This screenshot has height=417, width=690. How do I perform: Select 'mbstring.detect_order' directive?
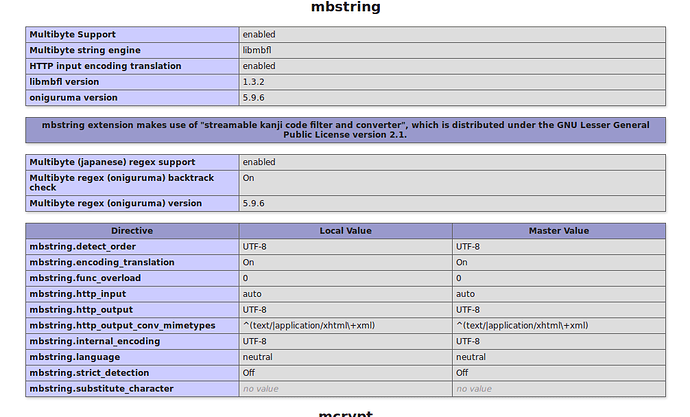132,246
